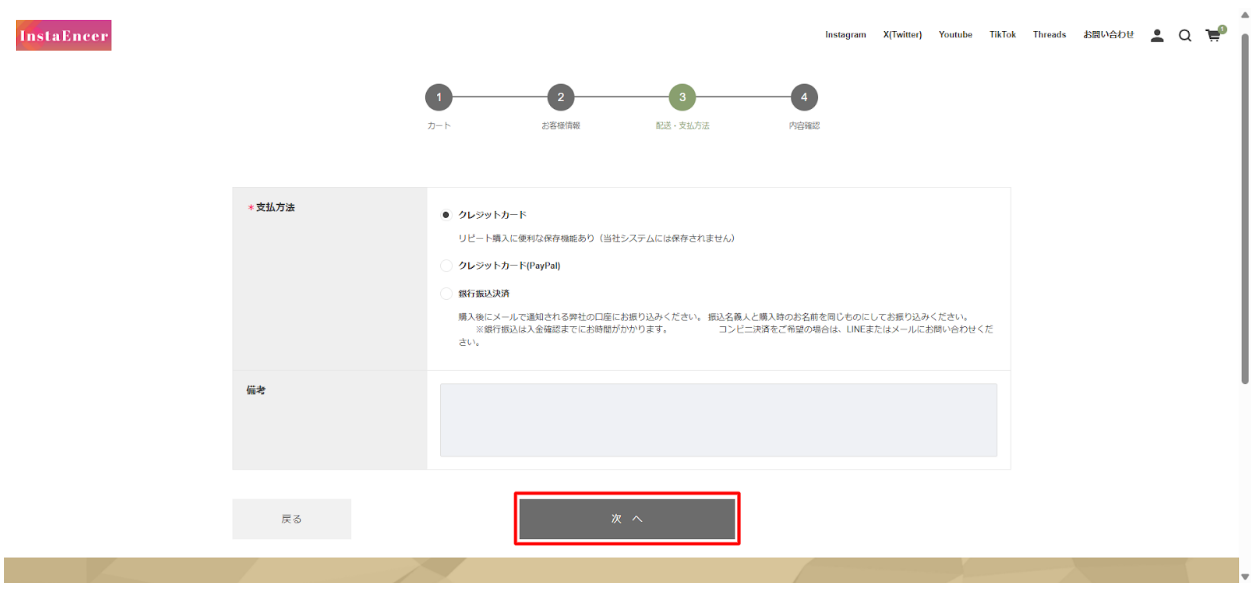The image size is (1255, 592).
Task: Click inside the 備考 remarks text area
Action: click(x=718, y=419)
